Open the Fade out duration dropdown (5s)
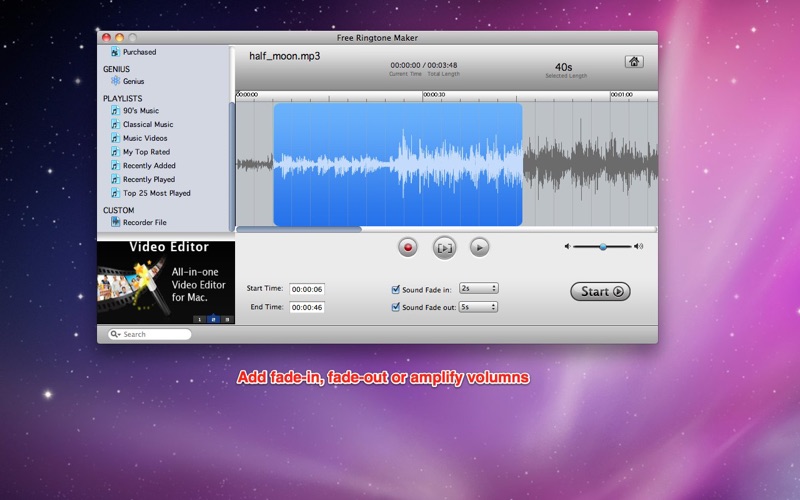 pos(479,307)
